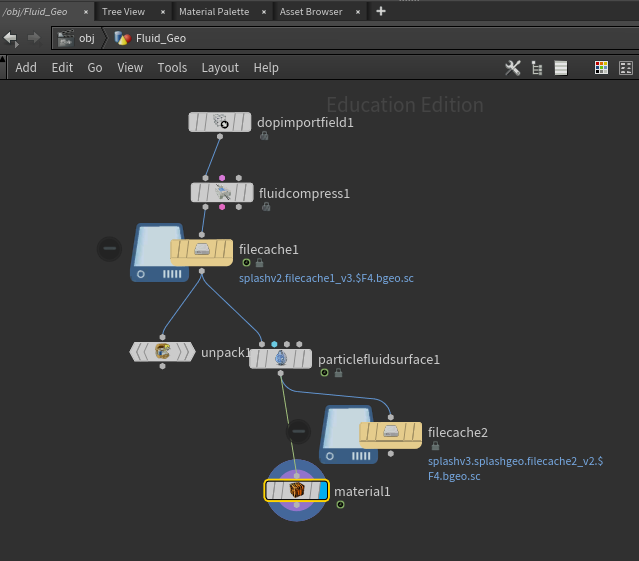The height and width of the screenshot is (561, 639).
Task: Select the dopimportfield1 node icon
Action: 220,122
